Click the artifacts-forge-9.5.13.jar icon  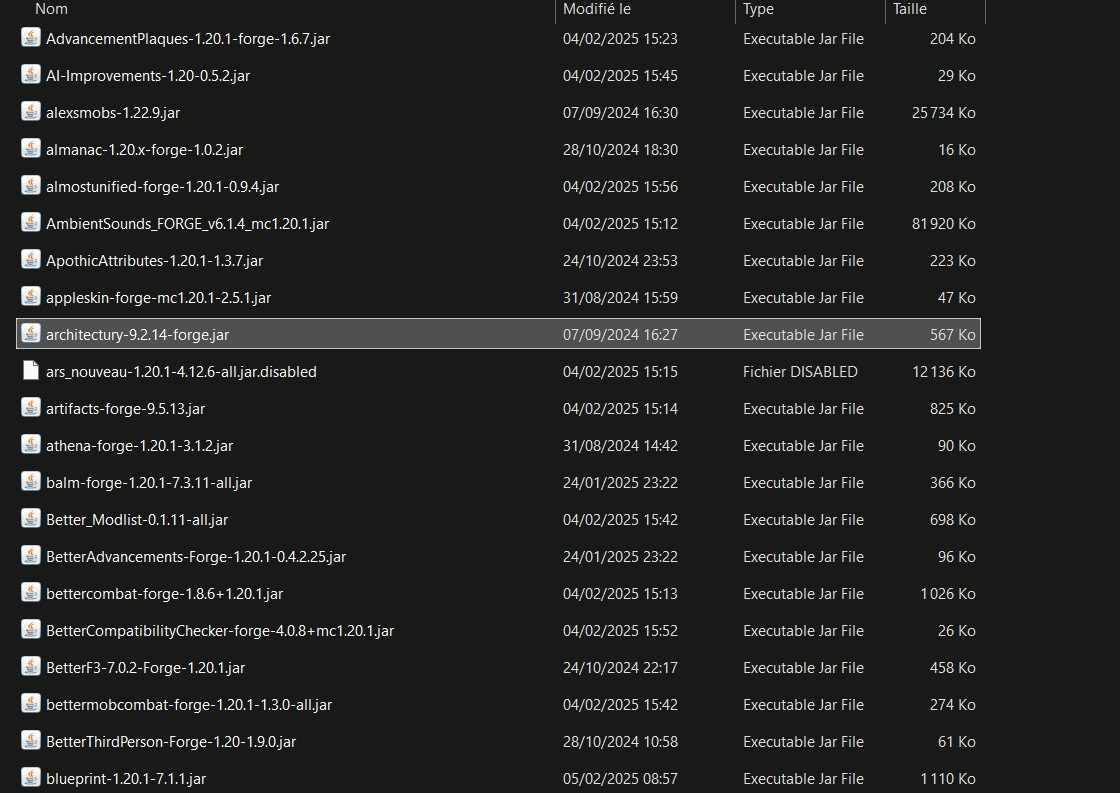[x=31, y=407]
